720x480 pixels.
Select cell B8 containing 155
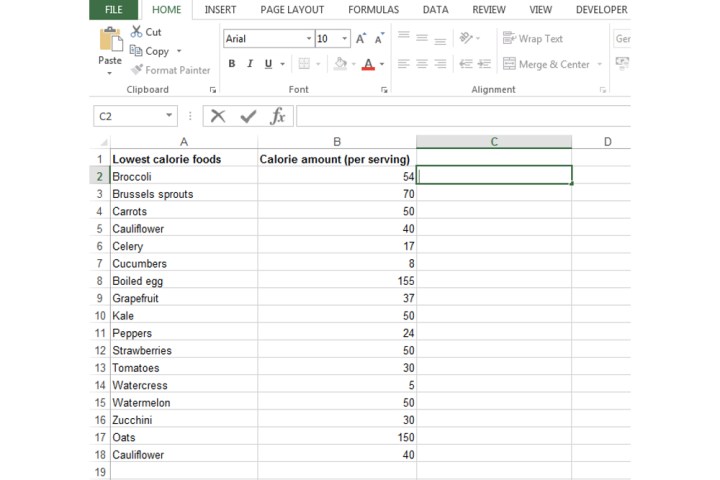(337, 281)
